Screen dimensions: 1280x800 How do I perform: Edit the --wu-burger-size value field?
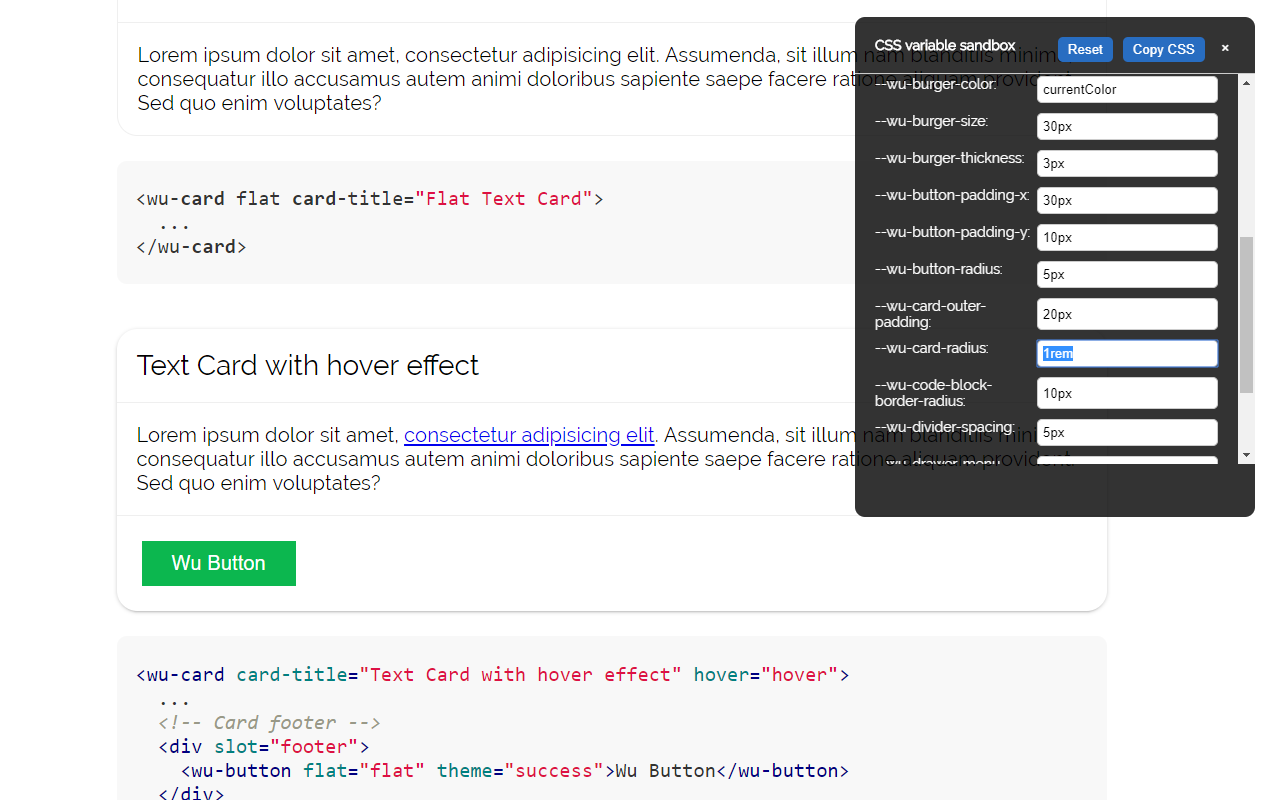[1127, 126]
